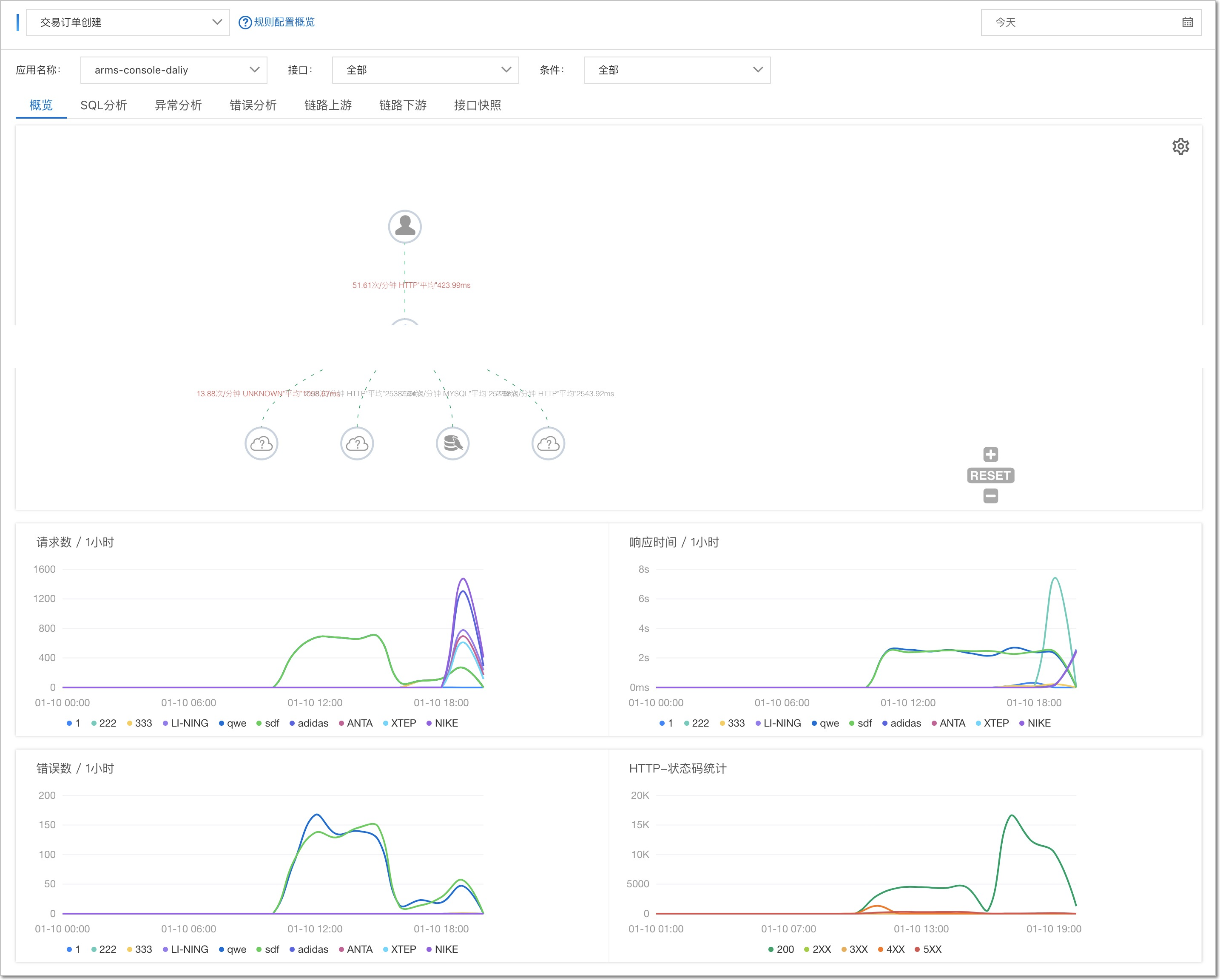Zoom out with the minus icon
1220x980 pixels.
click(x=990, y=496)
